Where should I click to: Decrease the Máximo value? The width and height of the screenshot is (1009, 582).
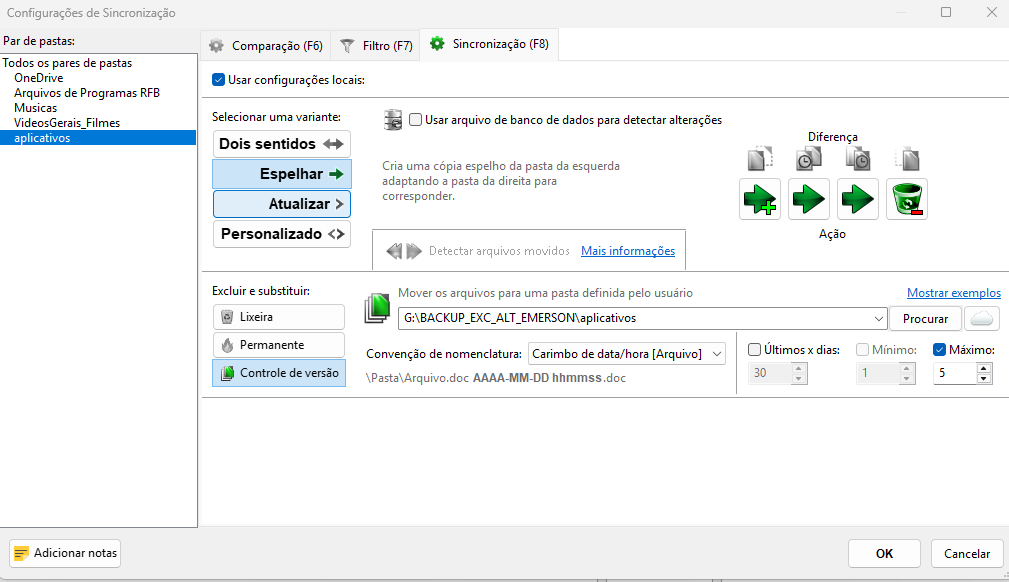coord(983,378)
